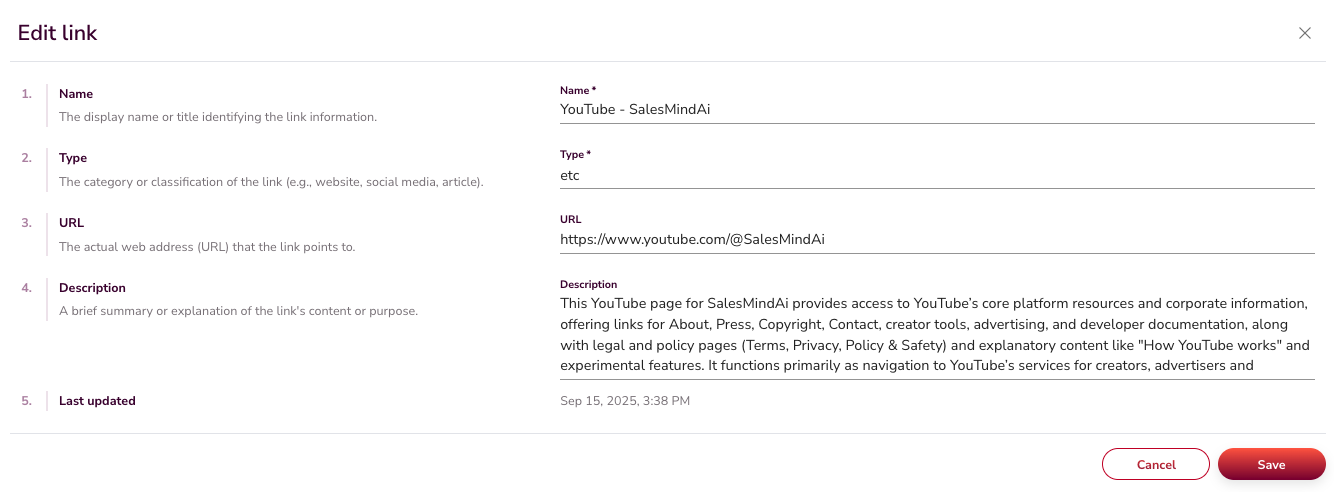Image resolution: width=1334 pixels, height=492 pixels.
Task: Save the link changes
Action: click(1271, 465)
